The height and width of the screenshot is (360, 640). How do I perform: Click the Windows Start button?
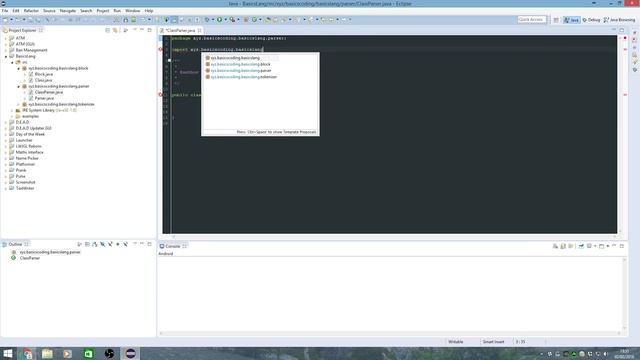8,353
